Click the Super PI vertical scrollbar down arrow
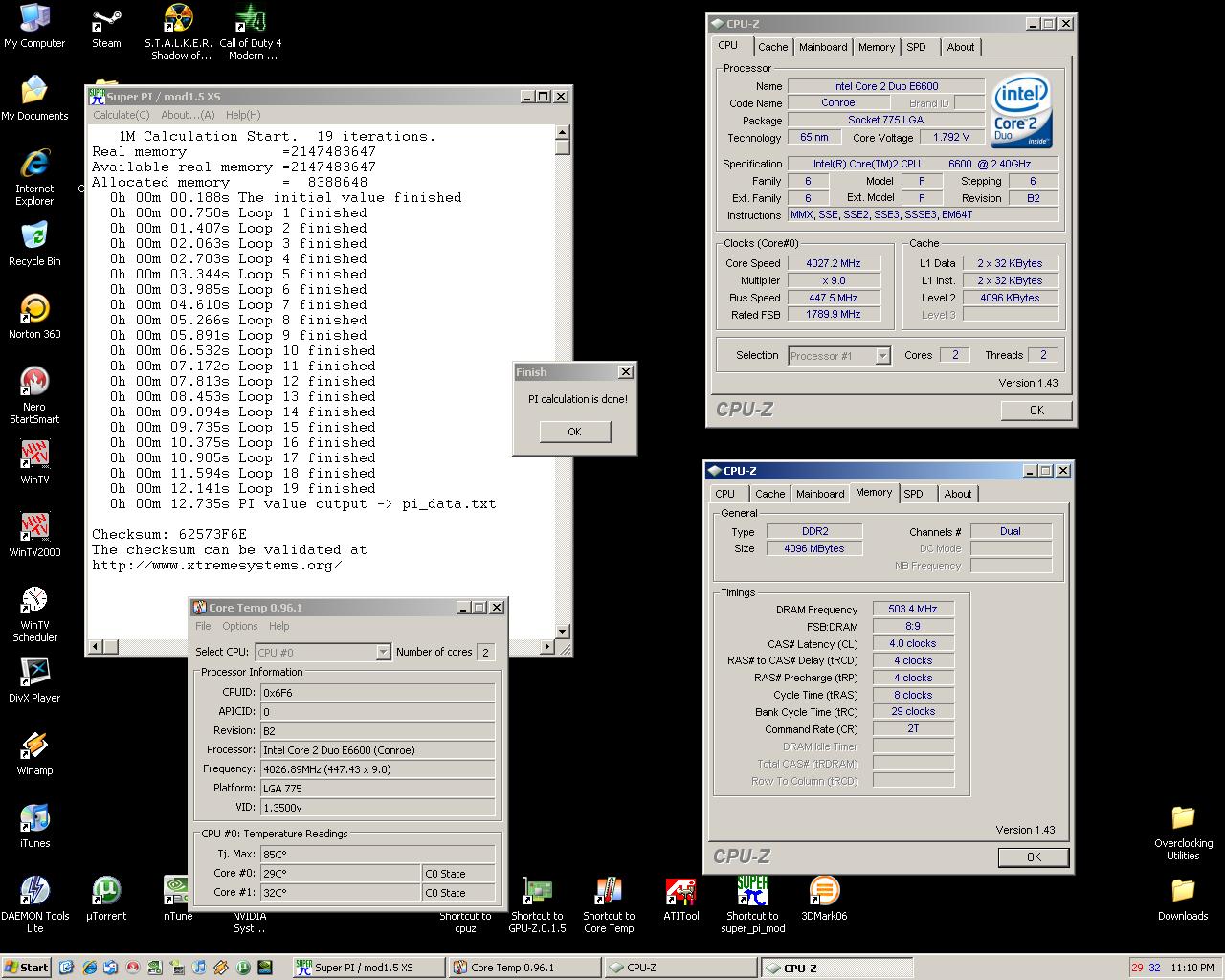The height and width of the screenshot is (980, 1225). pos(563,631)
